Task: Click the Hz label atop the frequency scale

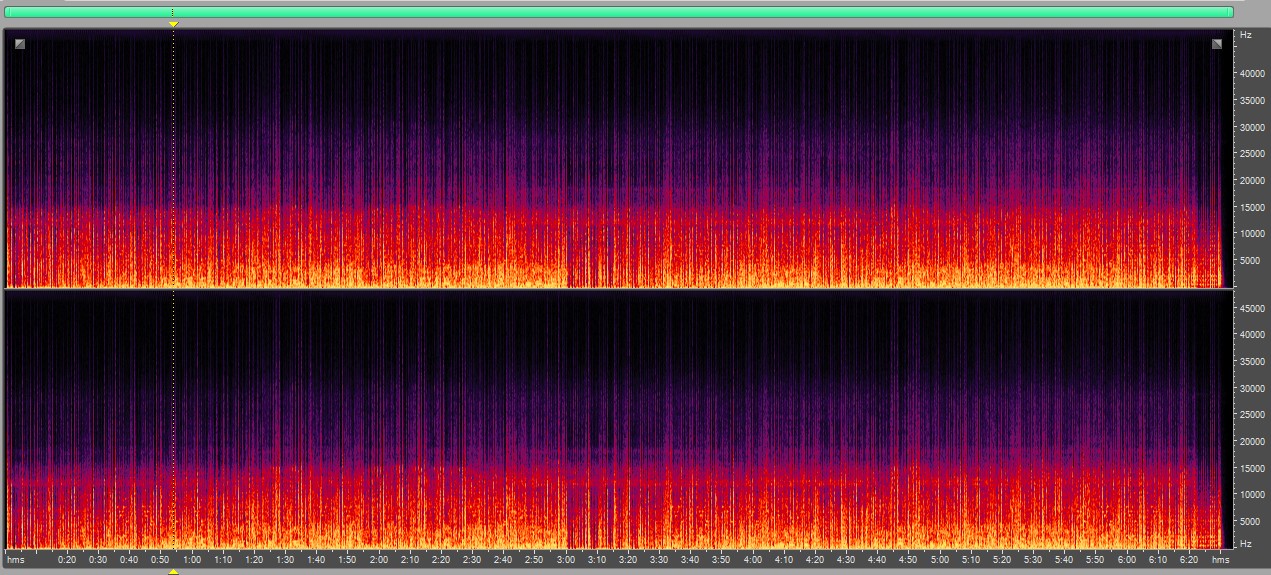Action: pos(1245,35)
